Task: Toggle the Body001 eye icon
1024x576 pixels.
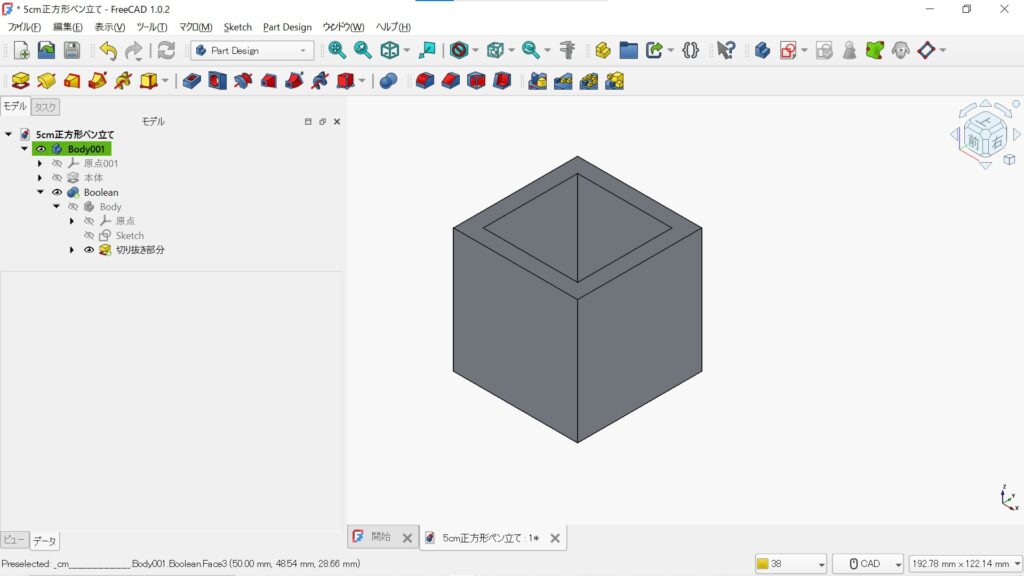Action: [41, 148]
